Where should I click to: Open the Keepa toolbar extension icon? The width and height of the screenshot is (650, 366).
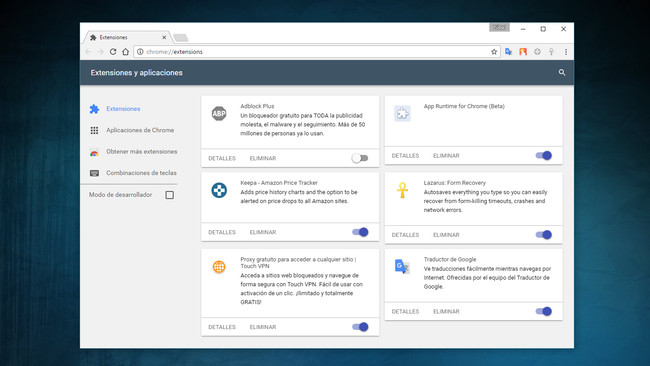tap(537, 52)
